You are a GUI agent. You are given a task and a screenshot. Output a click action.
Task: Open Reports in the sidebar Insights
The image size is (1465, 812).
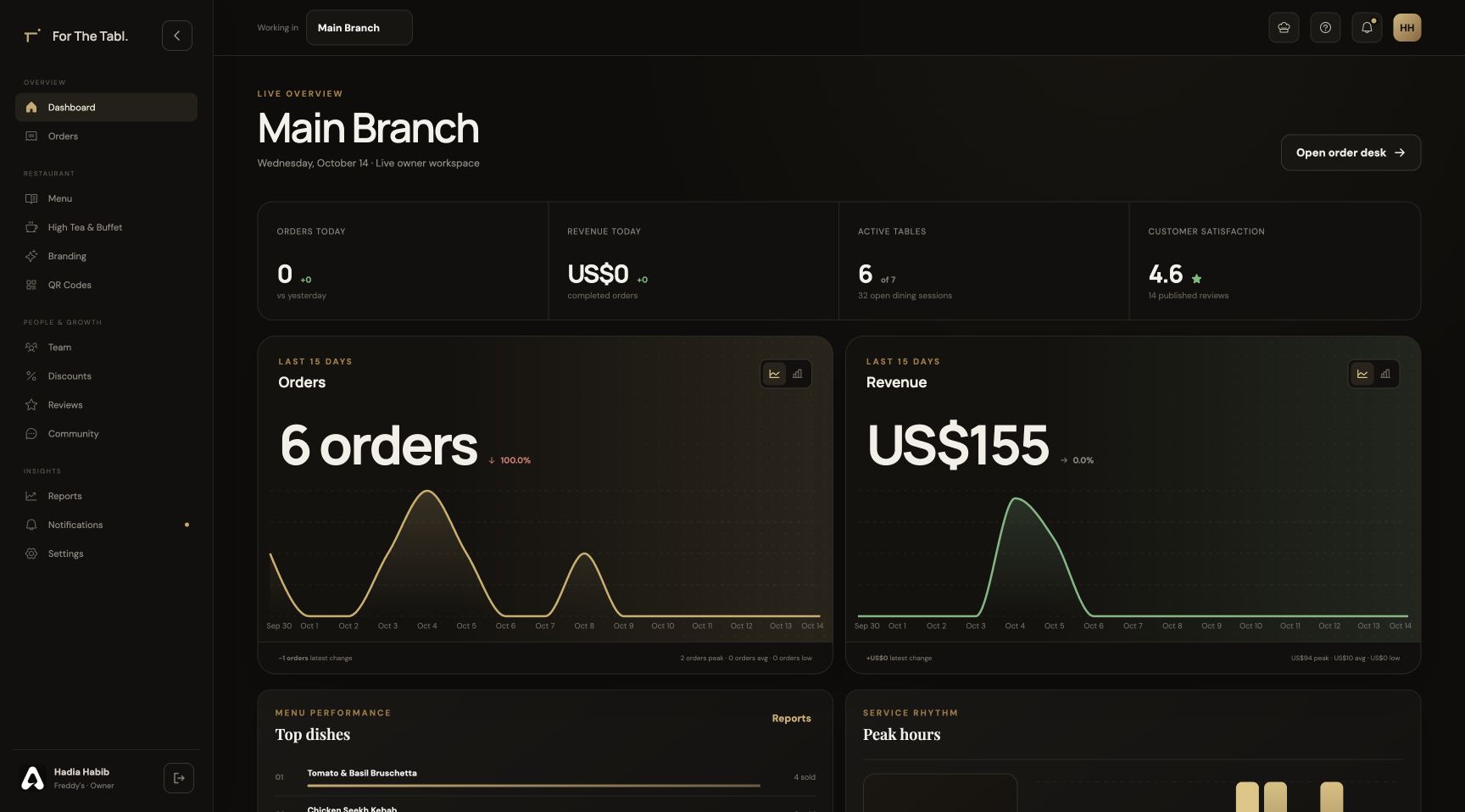[106, 496]
